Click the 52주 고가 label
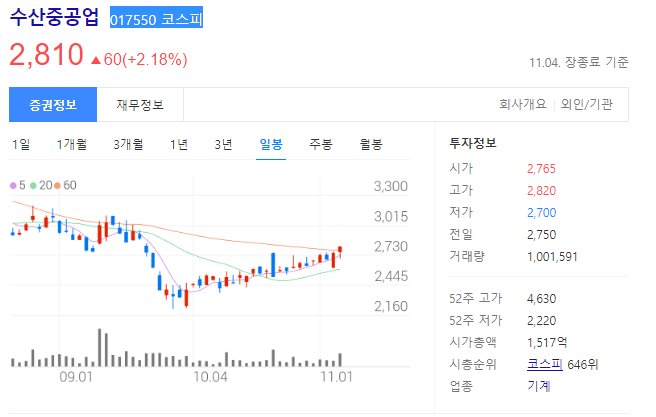Screen dimensions: 656x417 tap(475, 299)
